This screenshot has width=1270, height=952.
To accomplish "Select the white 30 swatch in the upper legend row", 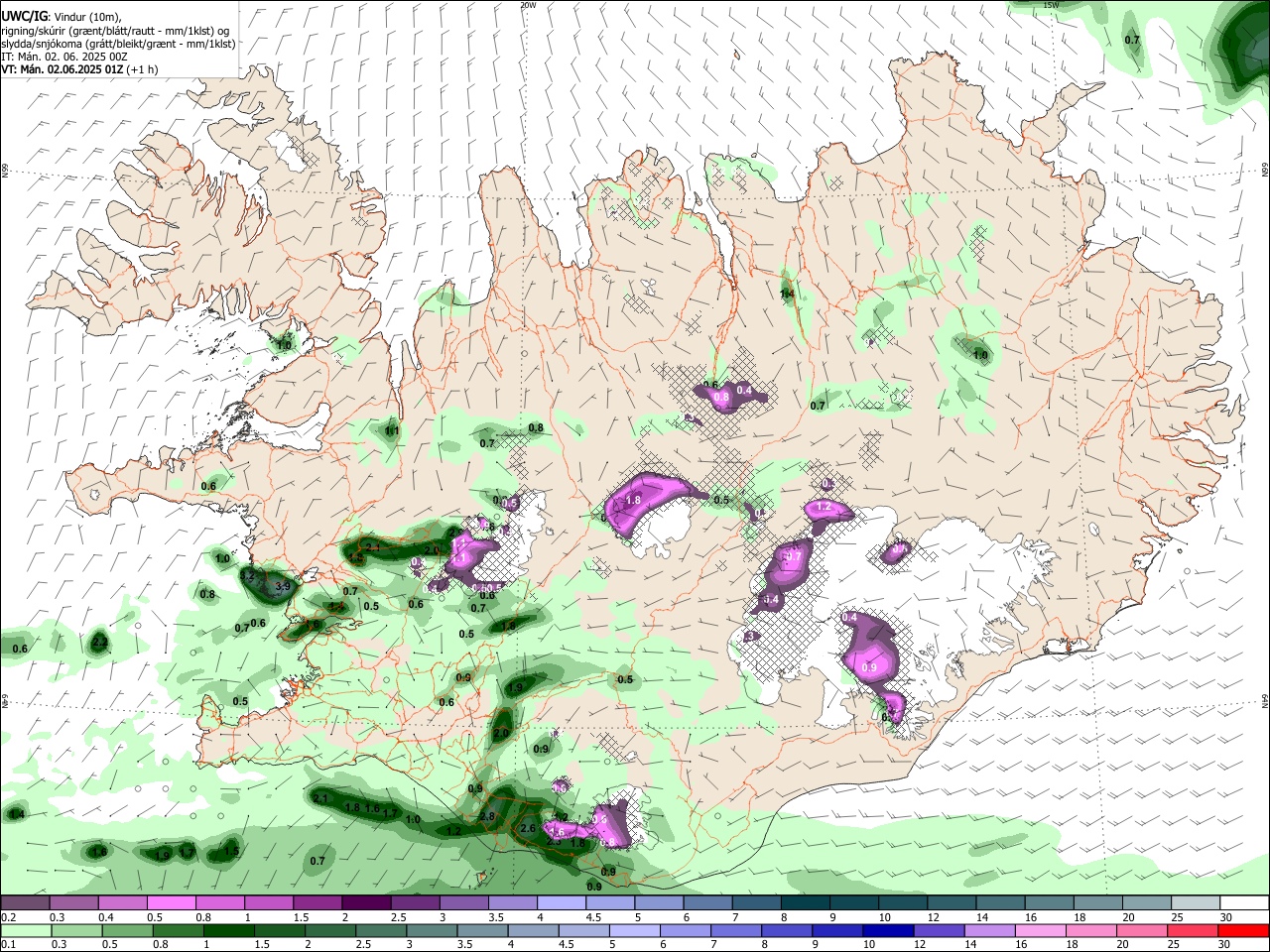I will pyautogui.click(x=1244, y=902).
